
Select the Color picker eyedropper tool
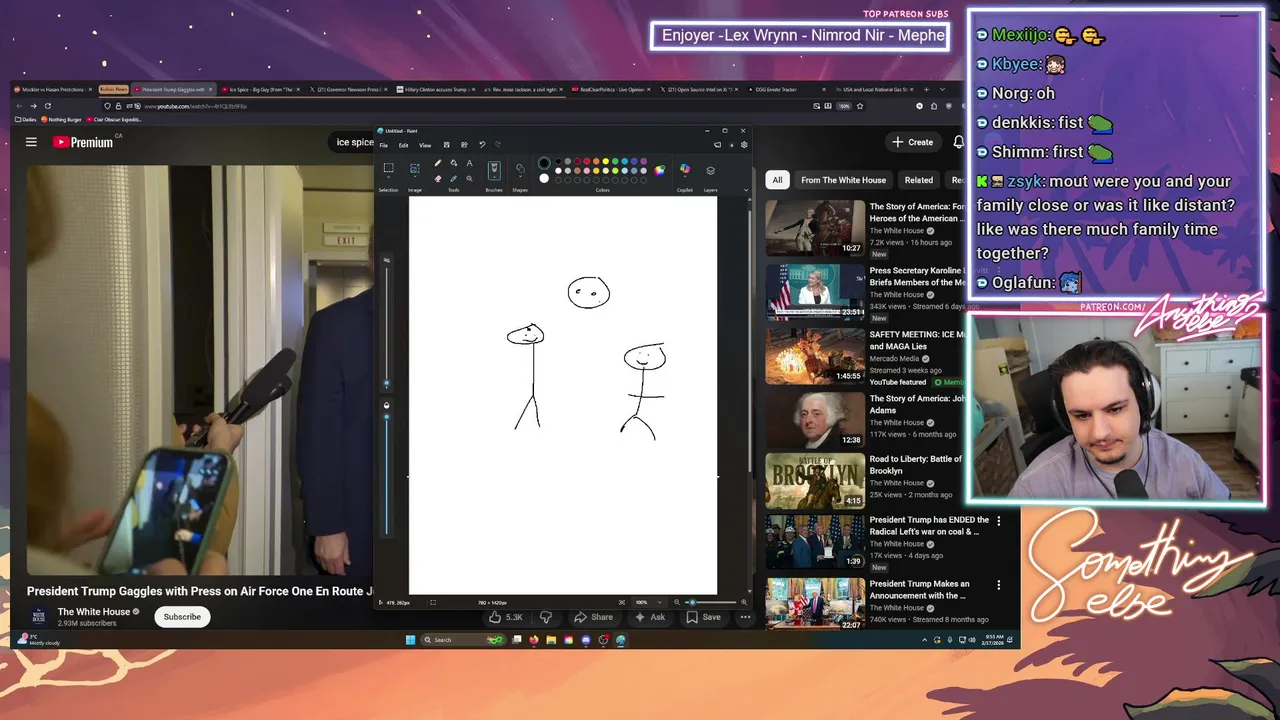click(x=454, y=178)
